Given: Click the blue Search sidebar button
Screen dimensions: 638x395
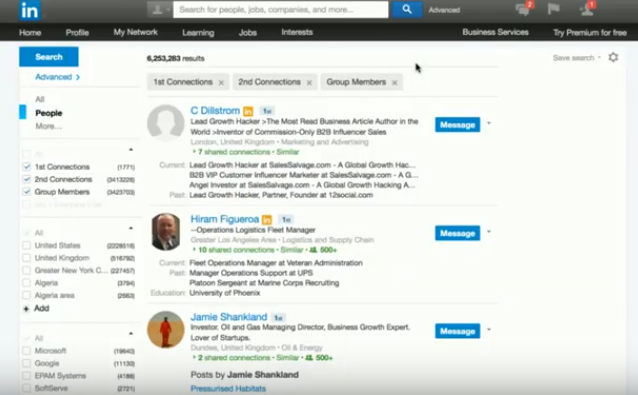Looking at the screenshot, I should tap(49, 57).
